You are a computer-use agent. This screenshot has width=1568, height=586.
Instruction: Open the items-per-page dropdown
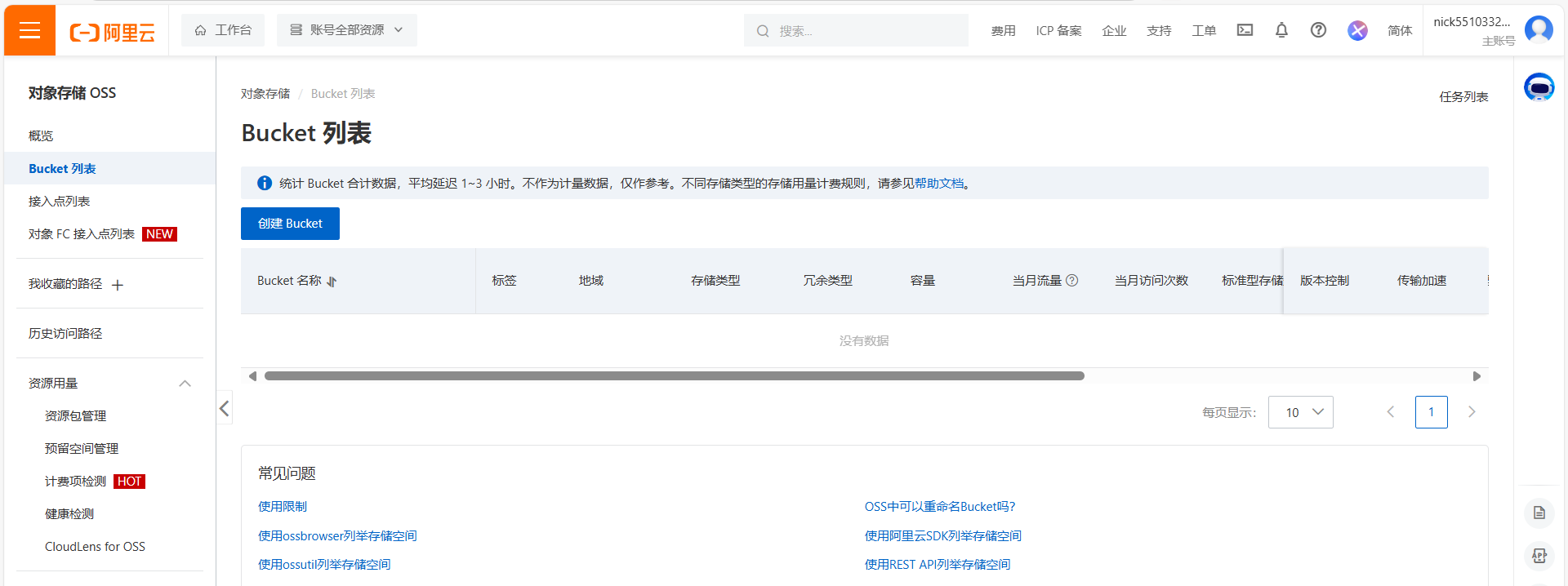click(1300, 412)
